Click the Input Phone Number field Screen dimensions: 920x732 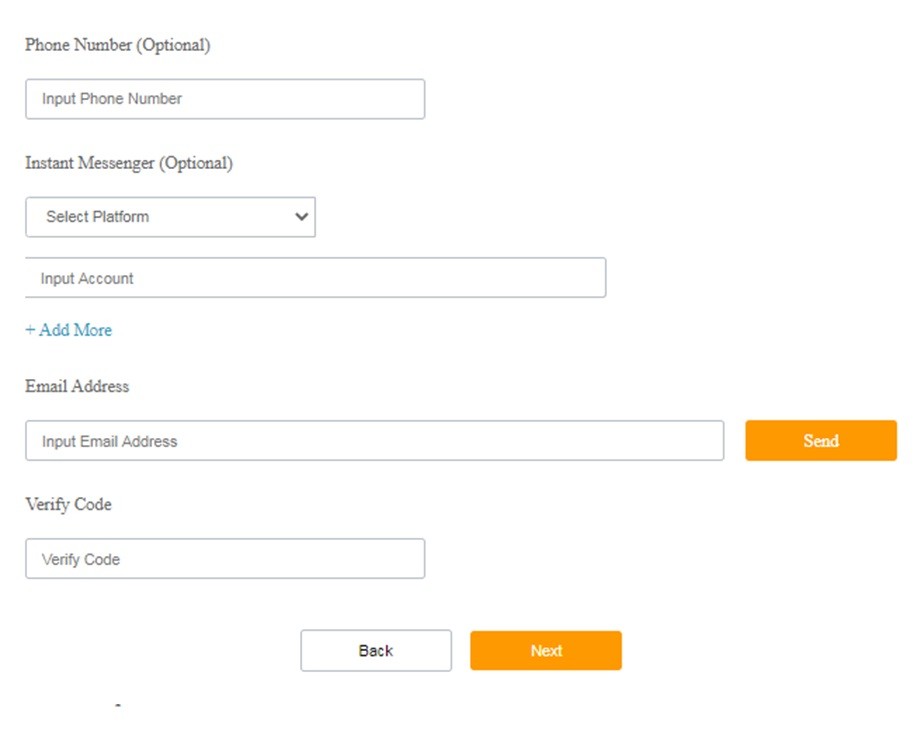coord(225,99)
